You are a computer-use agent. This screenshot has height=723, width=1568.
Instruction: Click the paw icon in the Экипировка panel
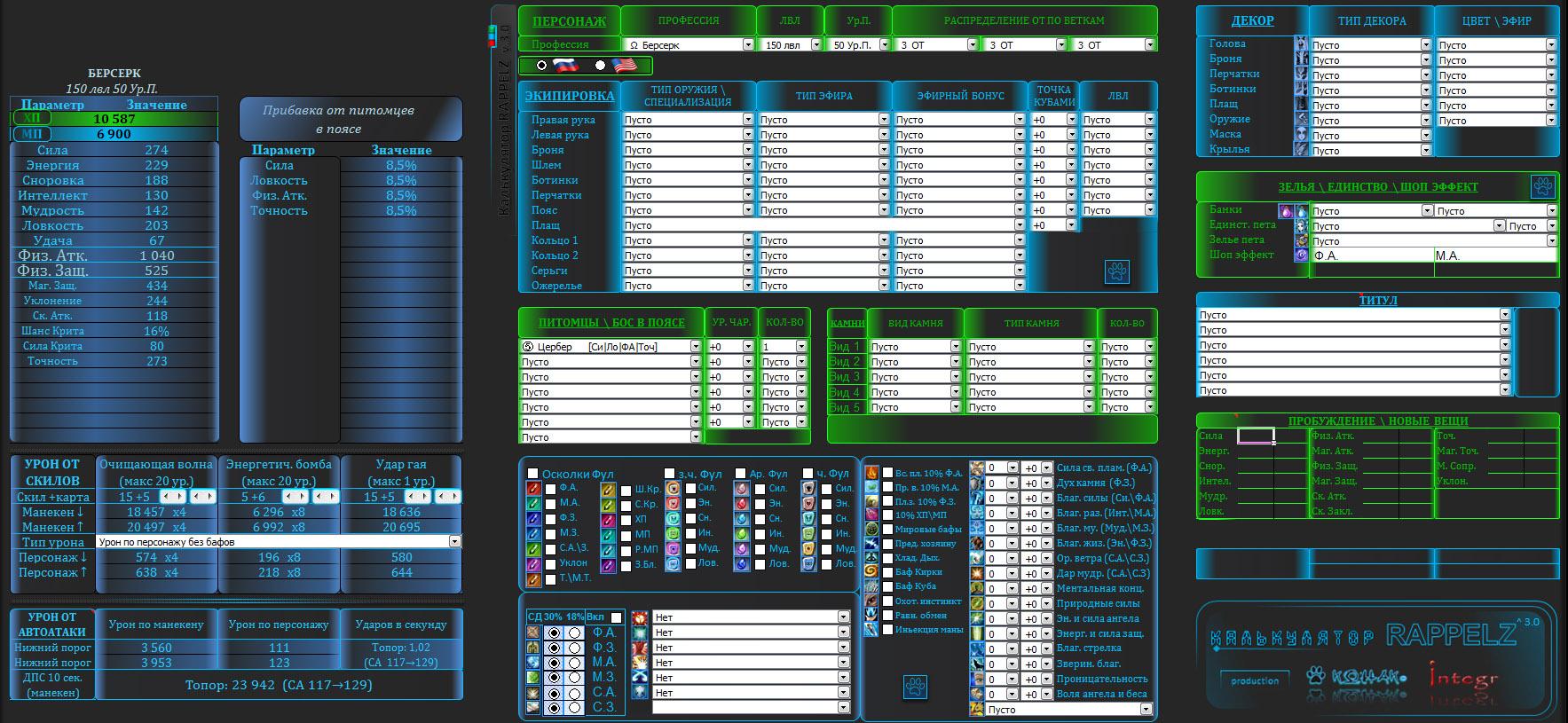pos(1117,271)
